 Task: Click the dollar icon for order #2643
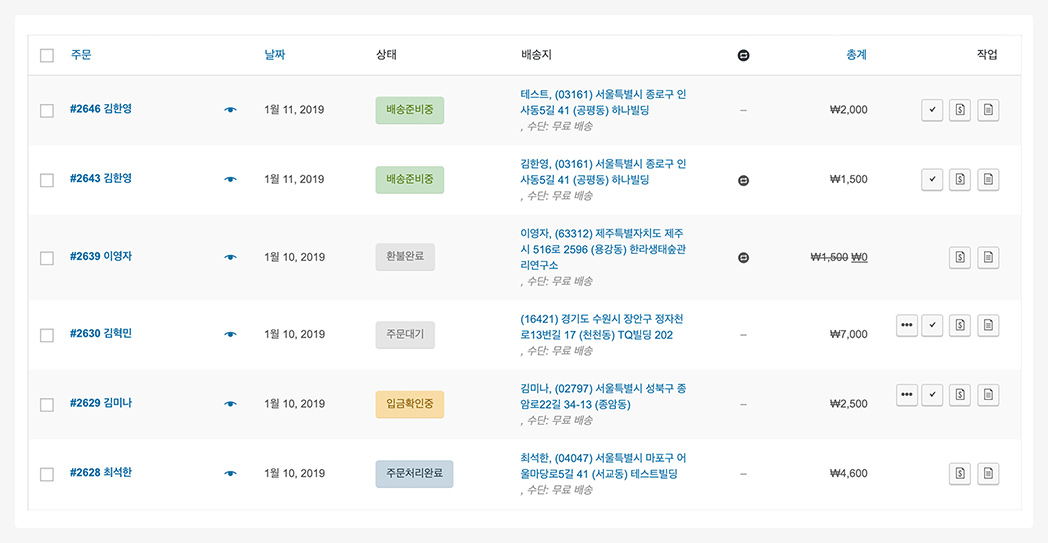click(x=960, y=180)
